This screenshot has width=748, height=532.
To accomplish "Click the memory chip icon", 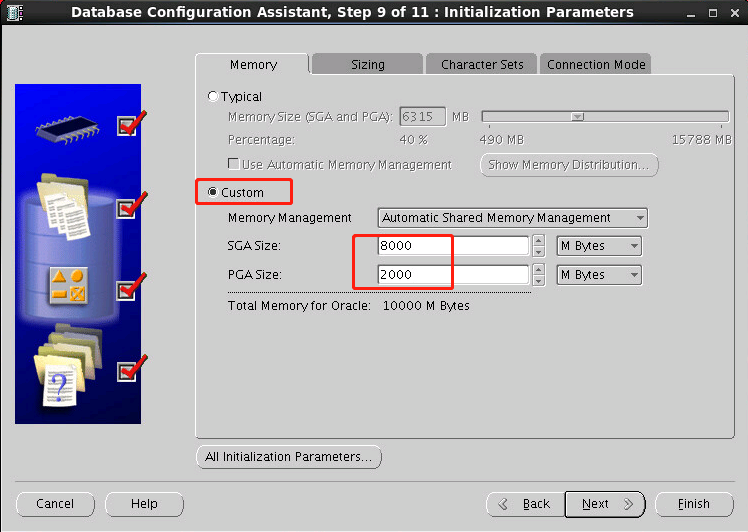I will (67, 129).
